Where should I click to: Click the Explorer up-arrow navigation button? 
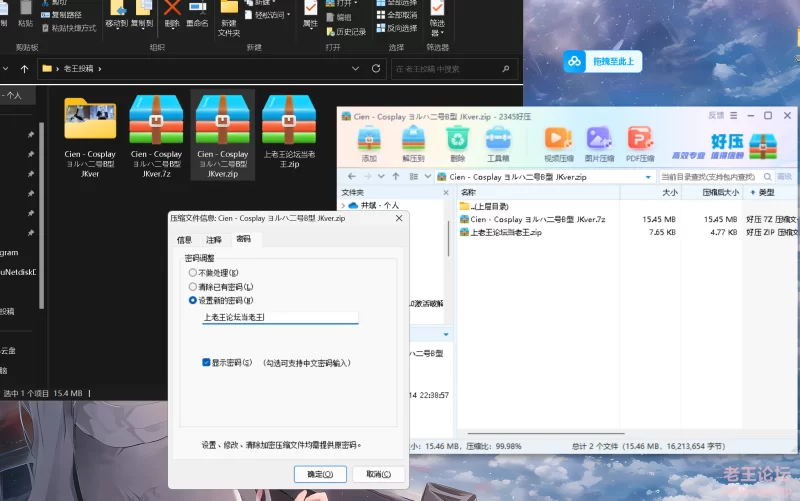(24, 68)
